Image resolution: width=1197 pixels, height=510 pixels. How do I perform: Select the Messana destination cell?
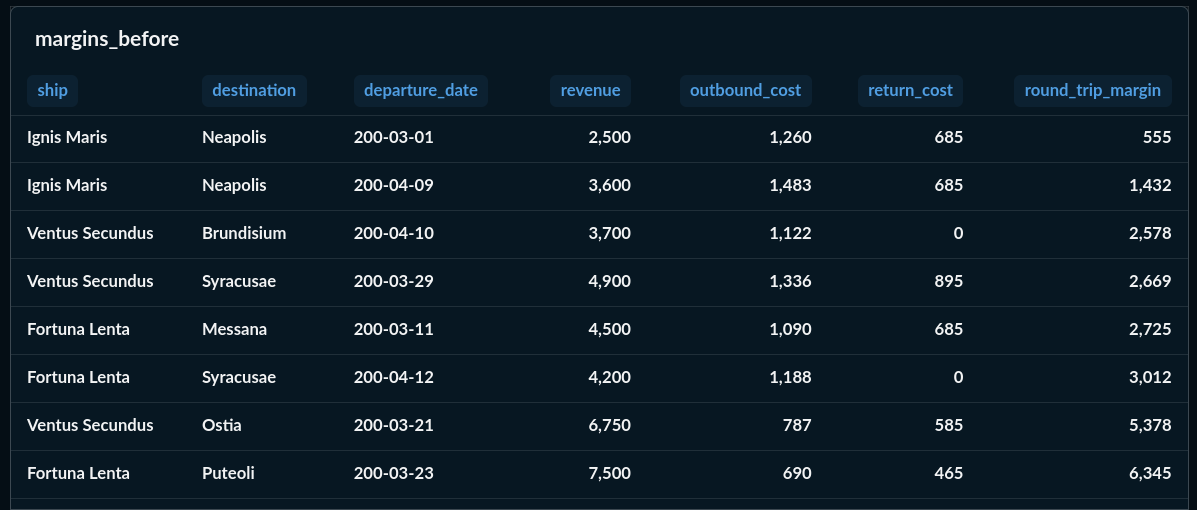coord(234,329)
